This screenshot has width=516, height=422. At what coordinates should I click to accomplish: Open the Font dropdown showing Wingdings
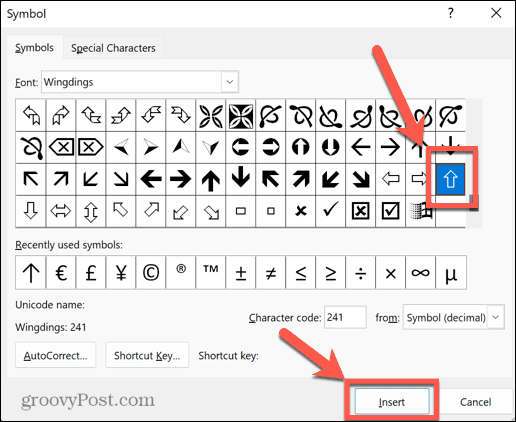(x=140, y=82)
